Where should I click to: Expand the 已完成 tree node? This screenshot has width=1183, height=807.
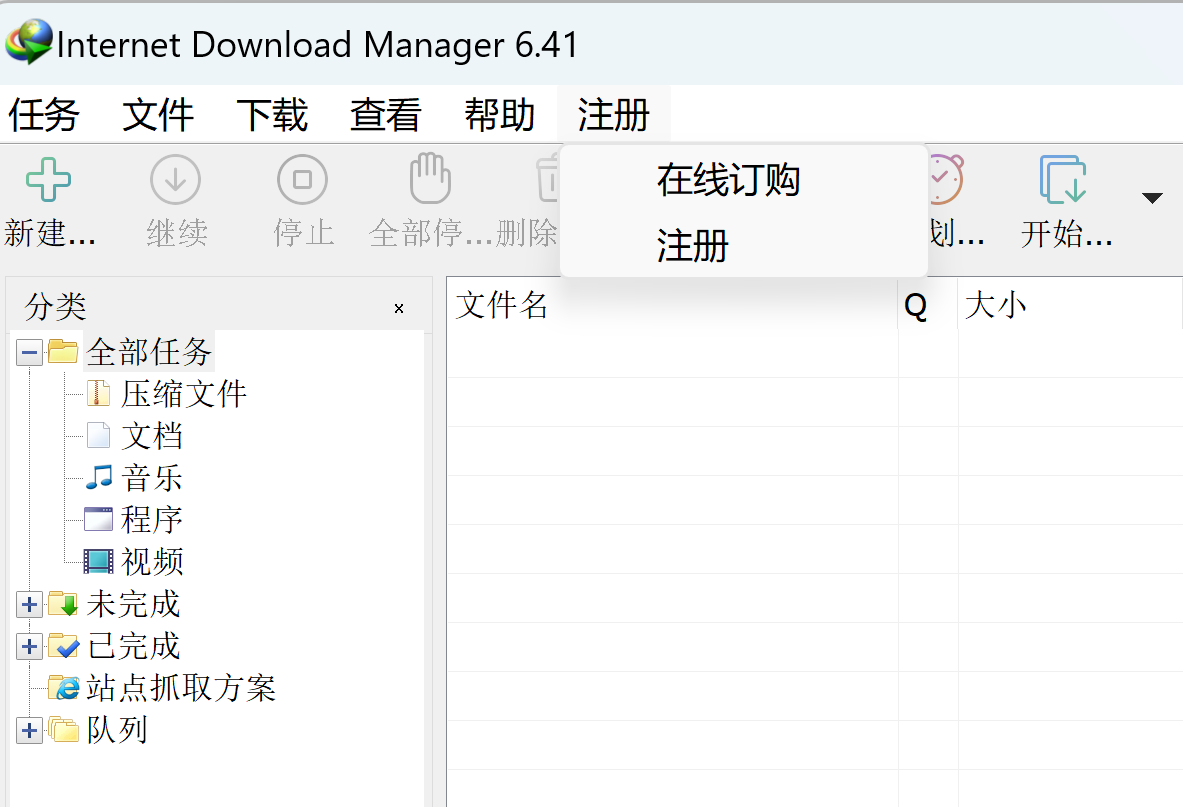click(30, 646)
